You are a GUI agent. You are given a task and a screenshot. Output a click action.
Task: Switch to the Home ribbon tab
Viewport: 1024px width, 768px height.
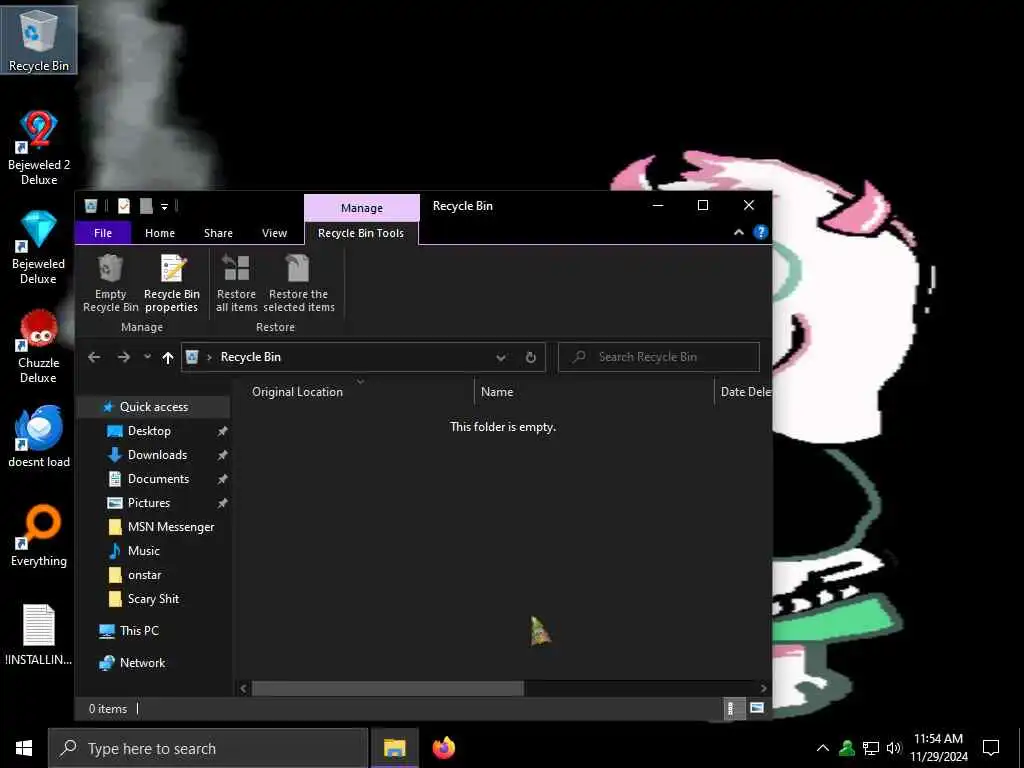(x=160, y=233)
